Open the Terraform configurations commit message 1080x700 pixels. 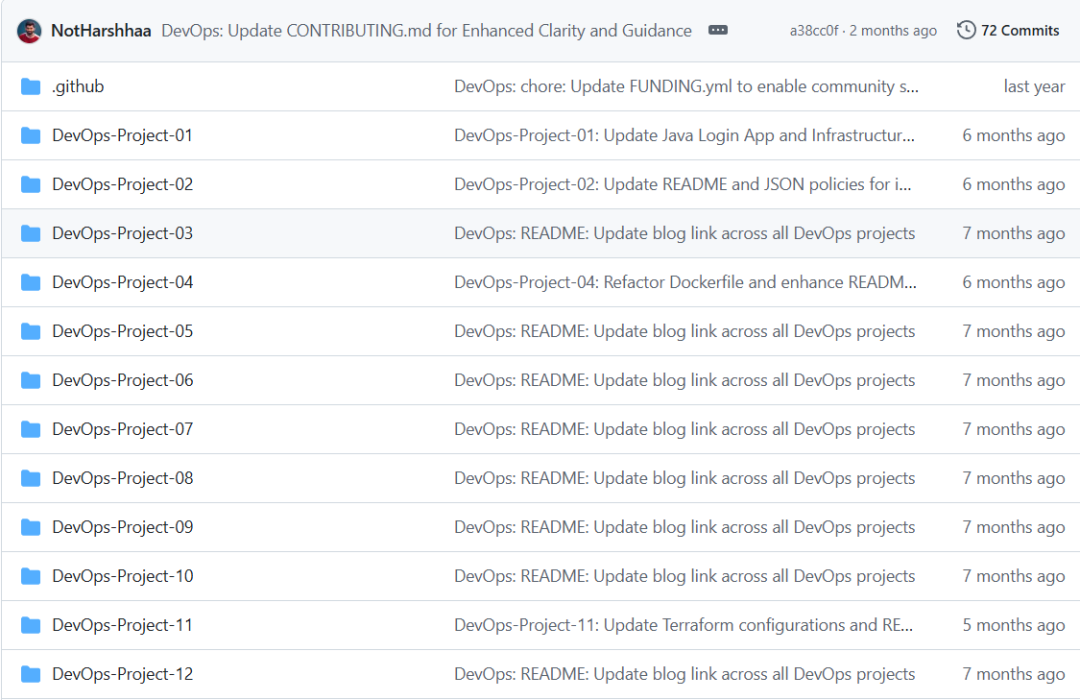point(683,625)
